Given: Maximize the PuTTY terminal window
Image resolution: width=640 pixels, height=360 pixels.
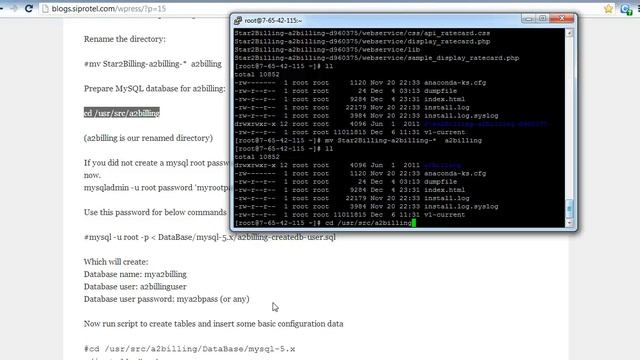Looking at the screenshot, I should [x=542, y=18].
